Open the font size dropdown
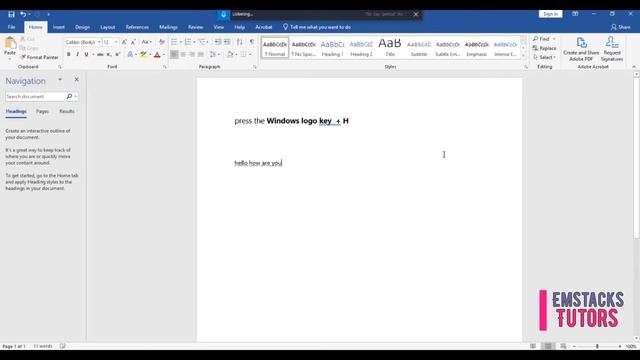Image resolution: width=640 pixels, height=360 pixels. click(116, 42)
